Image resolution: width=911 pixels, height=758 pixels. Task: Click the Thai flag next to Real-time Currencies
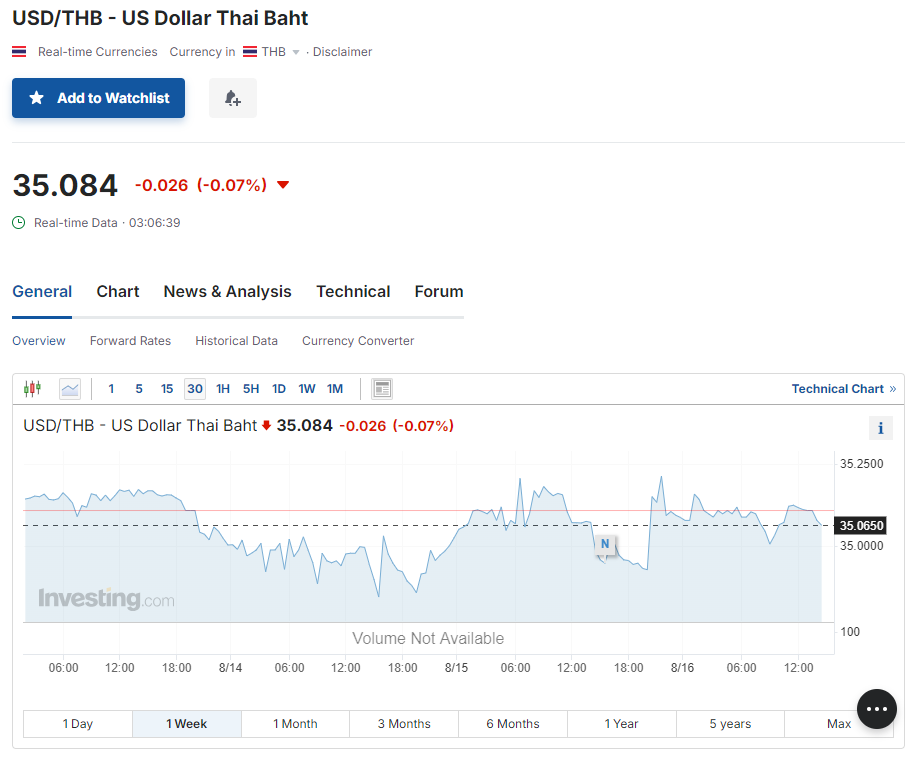tap(19, 52)
